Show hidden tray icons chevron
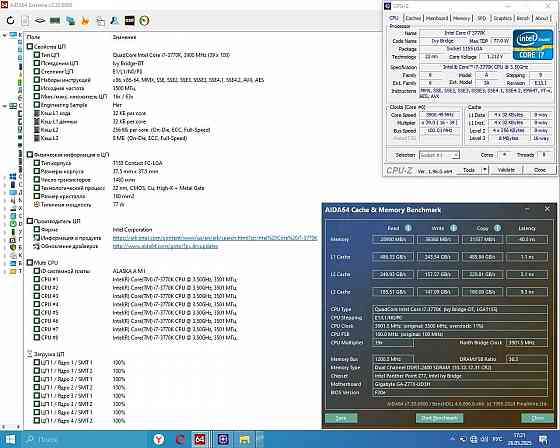The height and width of the screenshot is (448, 560). click(x=452, y=438)
